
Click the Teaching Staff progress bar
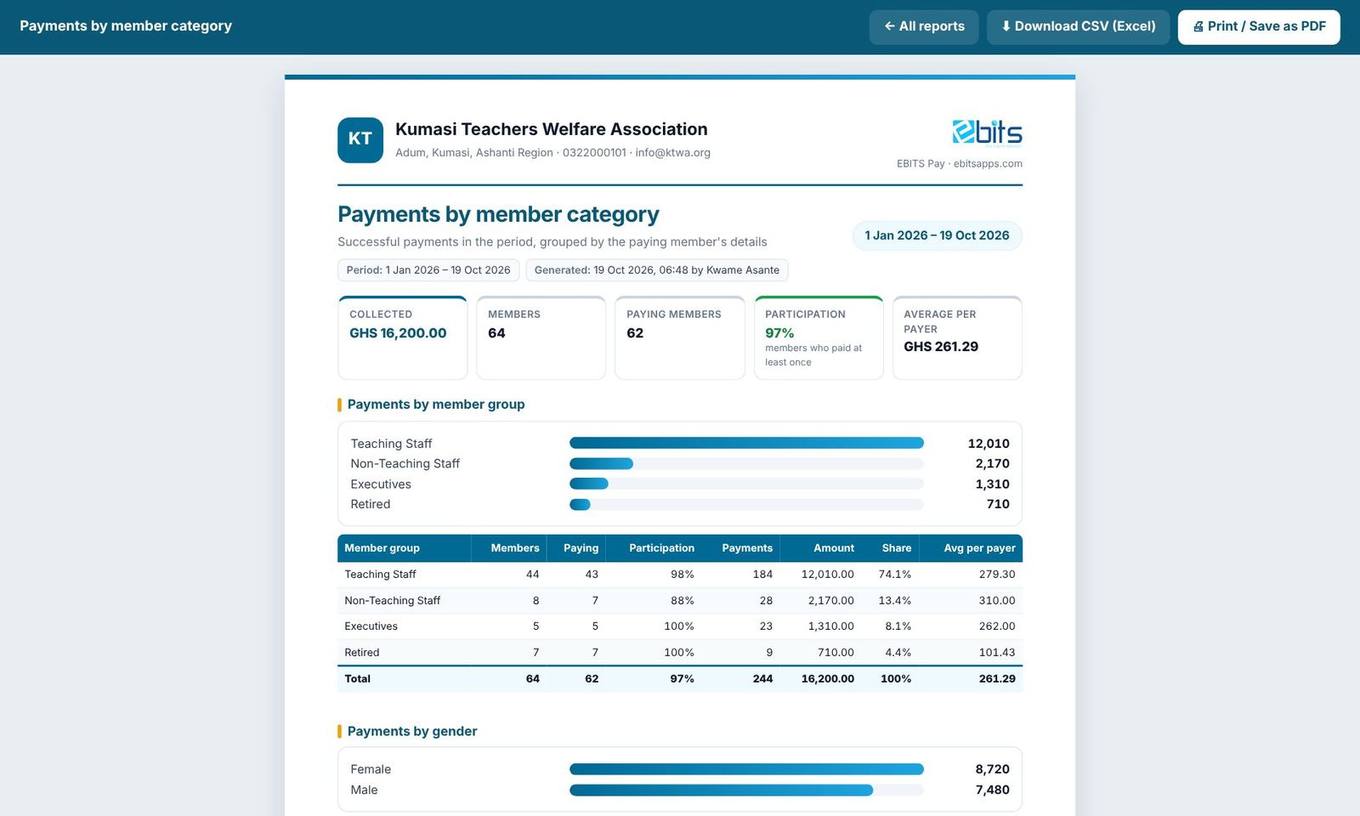(x=747, y=443)
